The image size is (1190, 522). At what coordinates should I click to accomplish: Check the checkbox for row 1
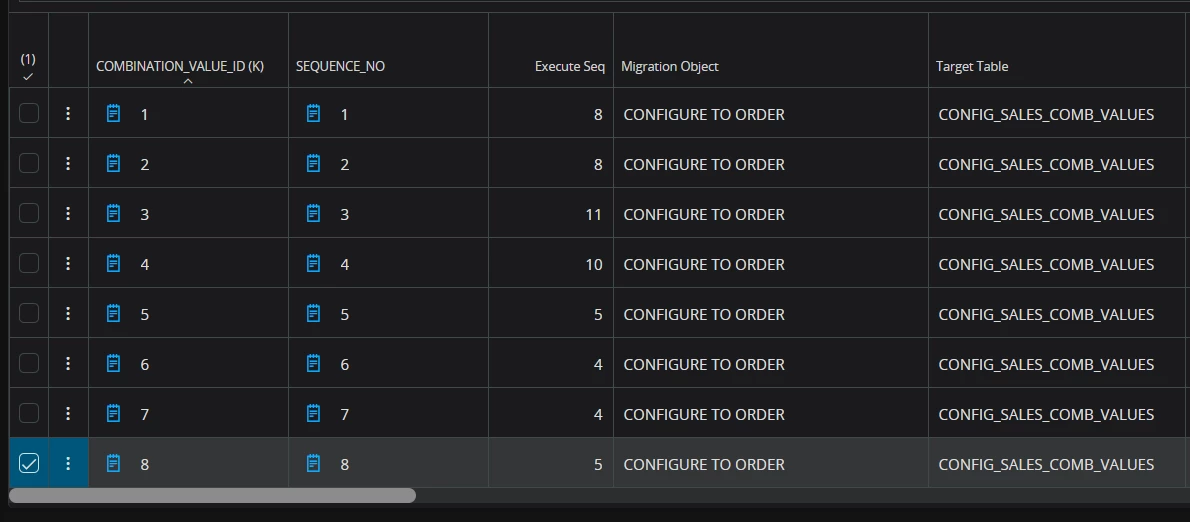[29, 114]
